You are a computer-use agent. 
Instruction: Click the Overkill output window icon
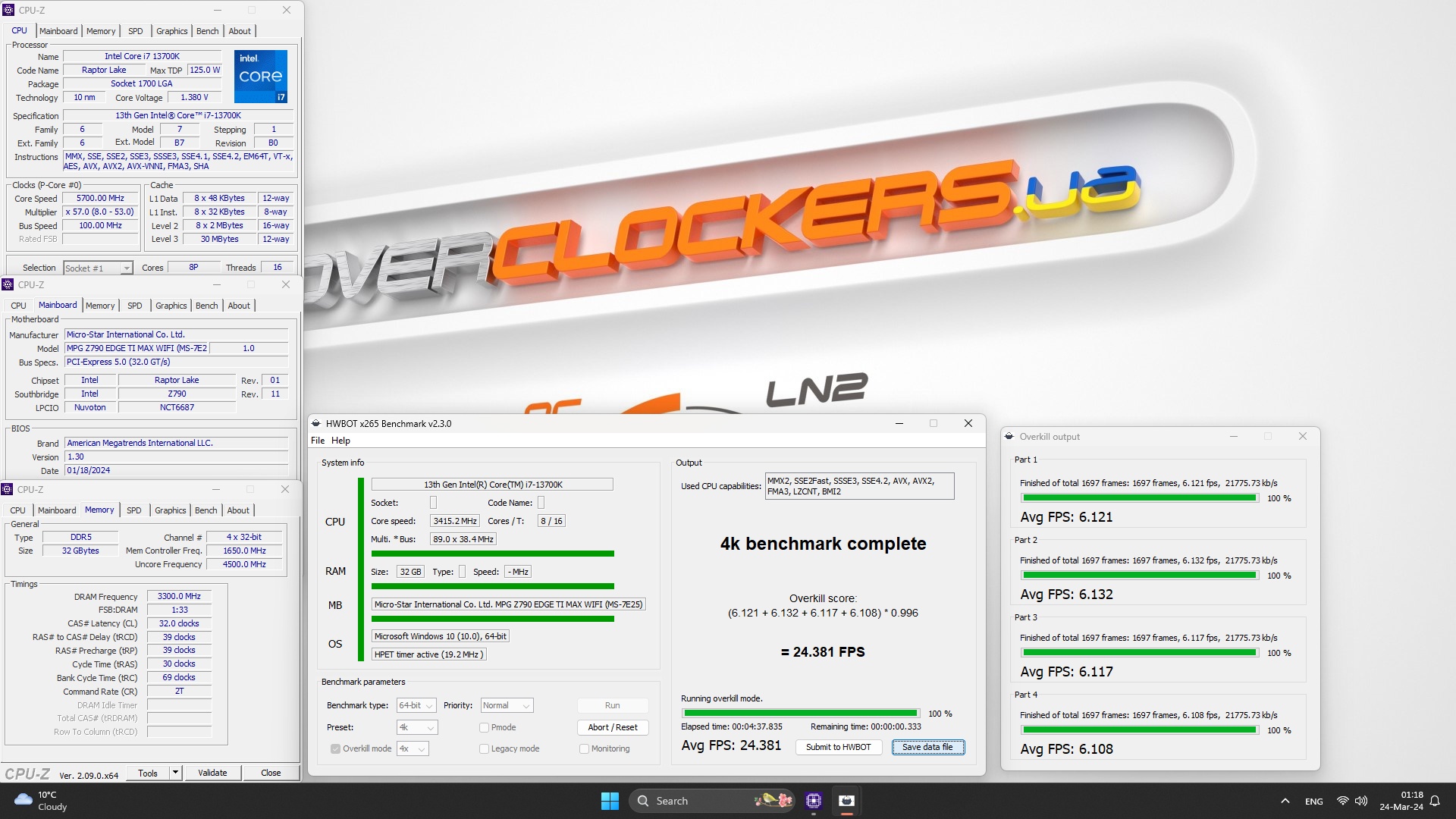click(x=1009, y=436)
